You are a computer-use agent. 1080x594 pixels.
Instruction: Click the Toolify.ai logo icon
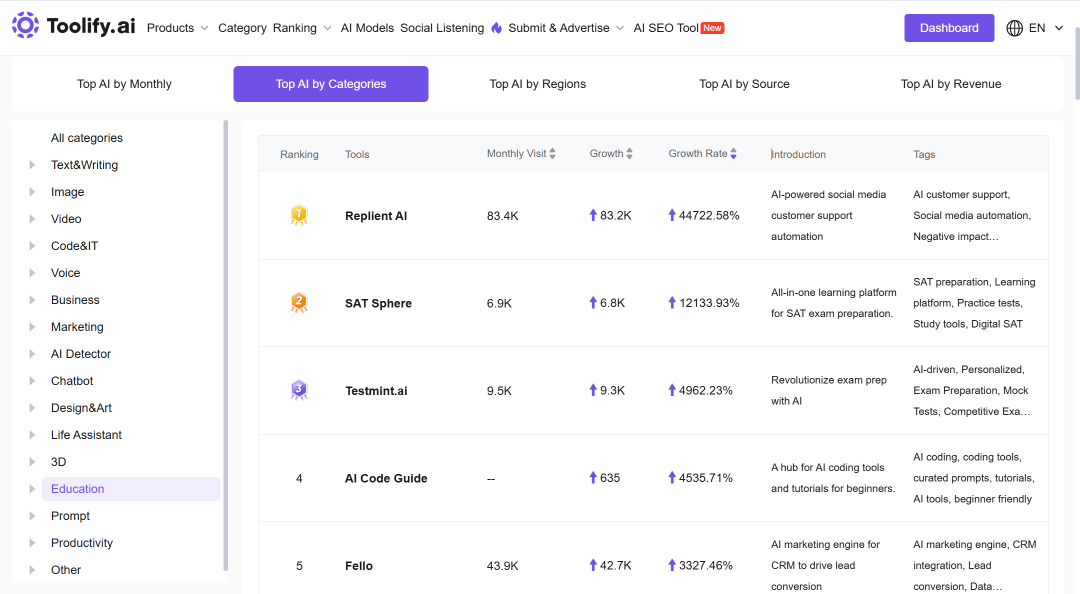25,25
